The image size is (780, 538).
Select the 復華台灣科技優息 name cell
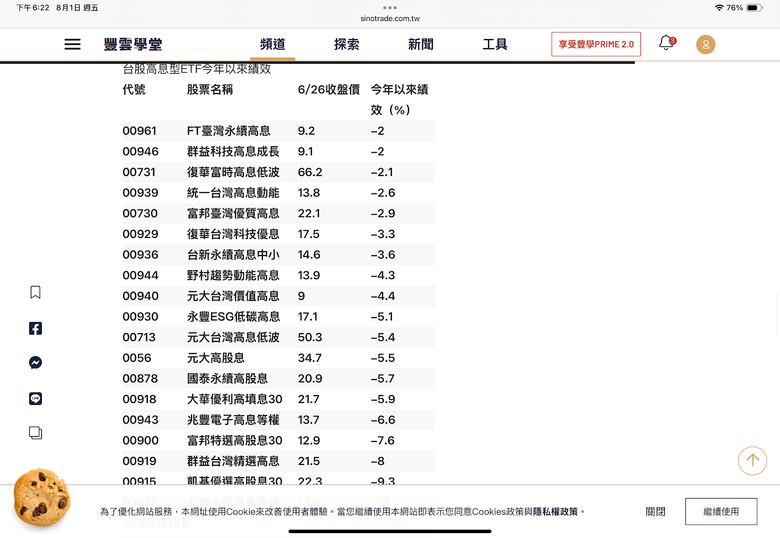tap(233, 234)
